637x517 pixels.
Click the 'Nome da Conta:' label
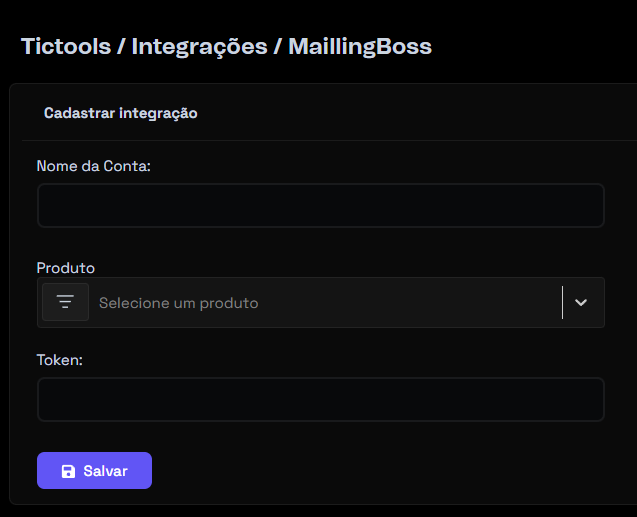click(93, 166)
